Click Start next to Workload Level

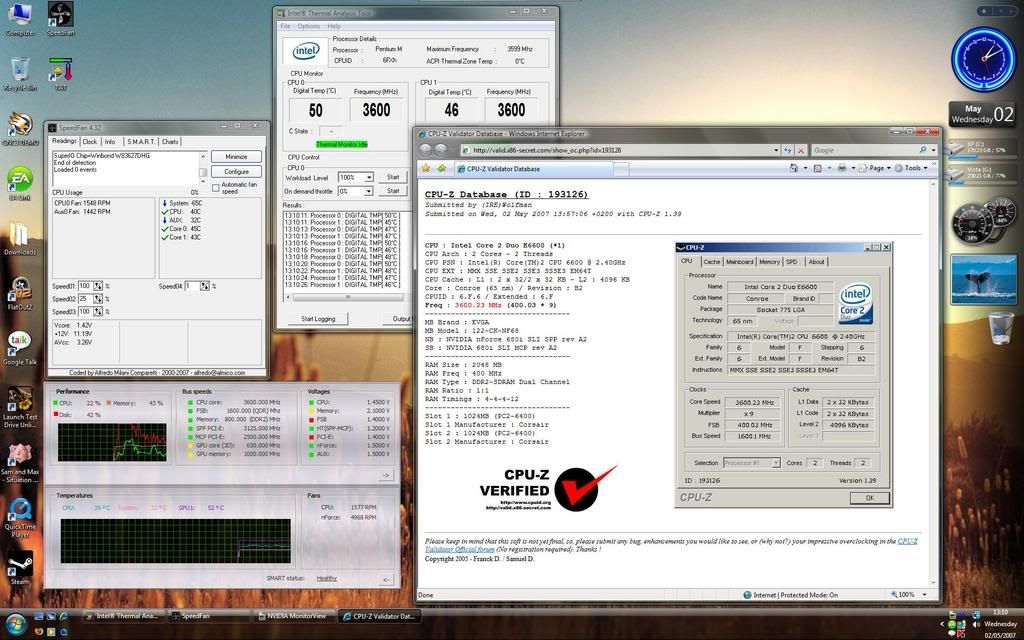[x=393, y=177]
